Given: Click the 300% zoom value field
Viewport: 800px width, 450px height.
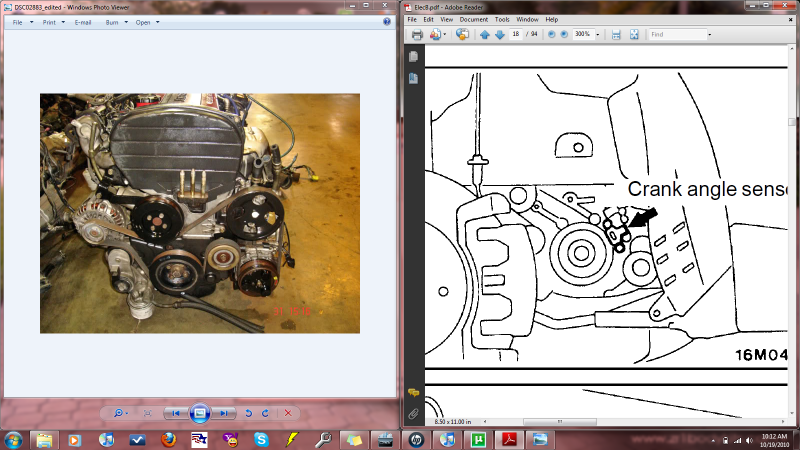Looking at the screenshot, I should [583, 34].
